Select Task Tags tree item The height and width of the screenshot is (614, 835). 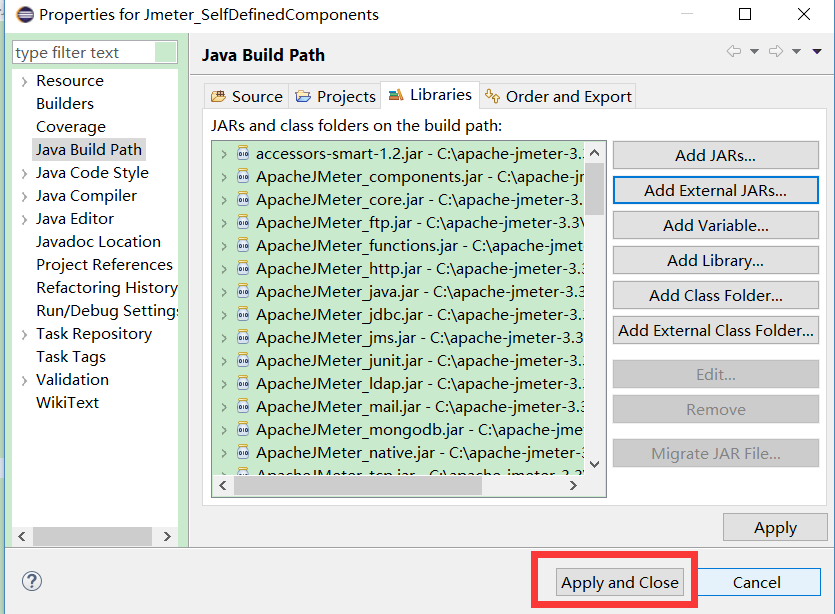tap(71, 357)
